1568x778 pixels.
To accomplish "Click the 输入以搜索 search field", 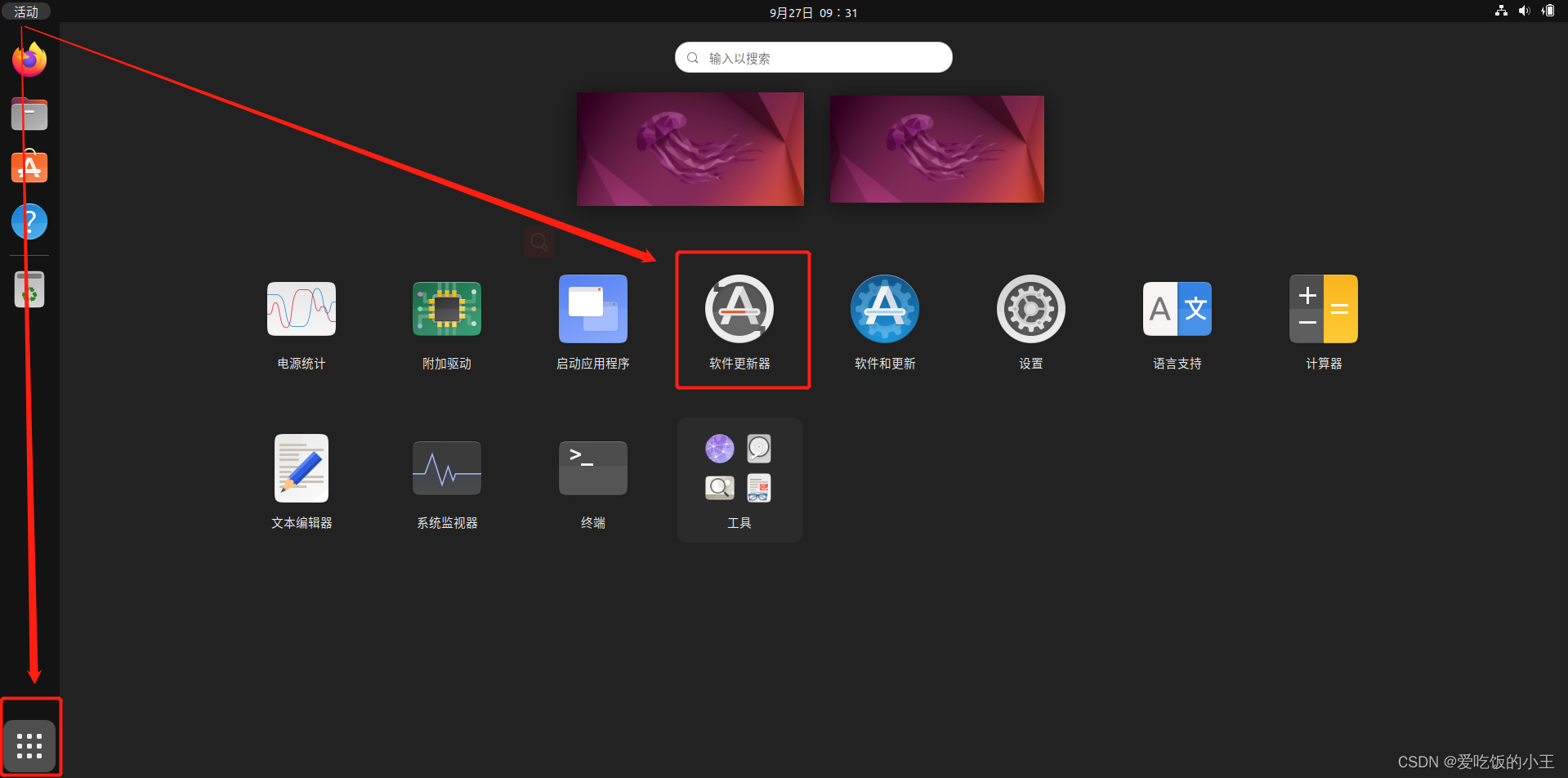I will coord(812,57).
